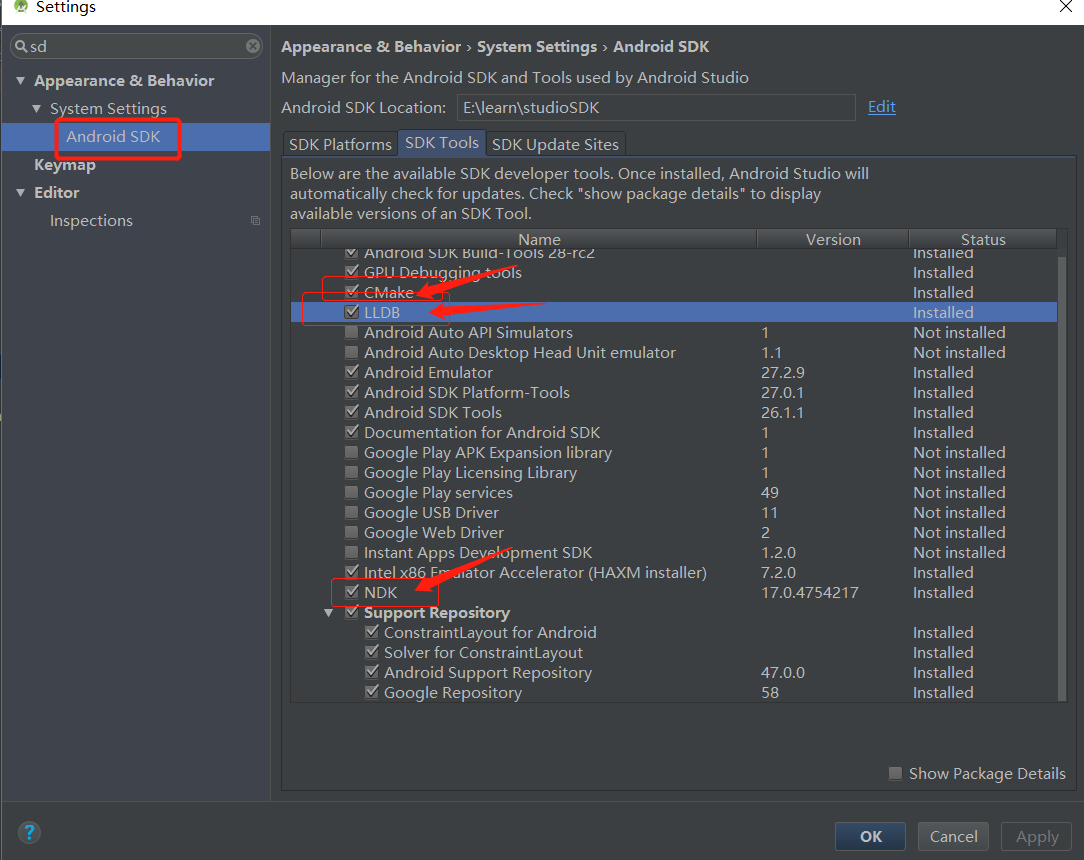Uncheck Support Repository group checkbox

[352, 612]
